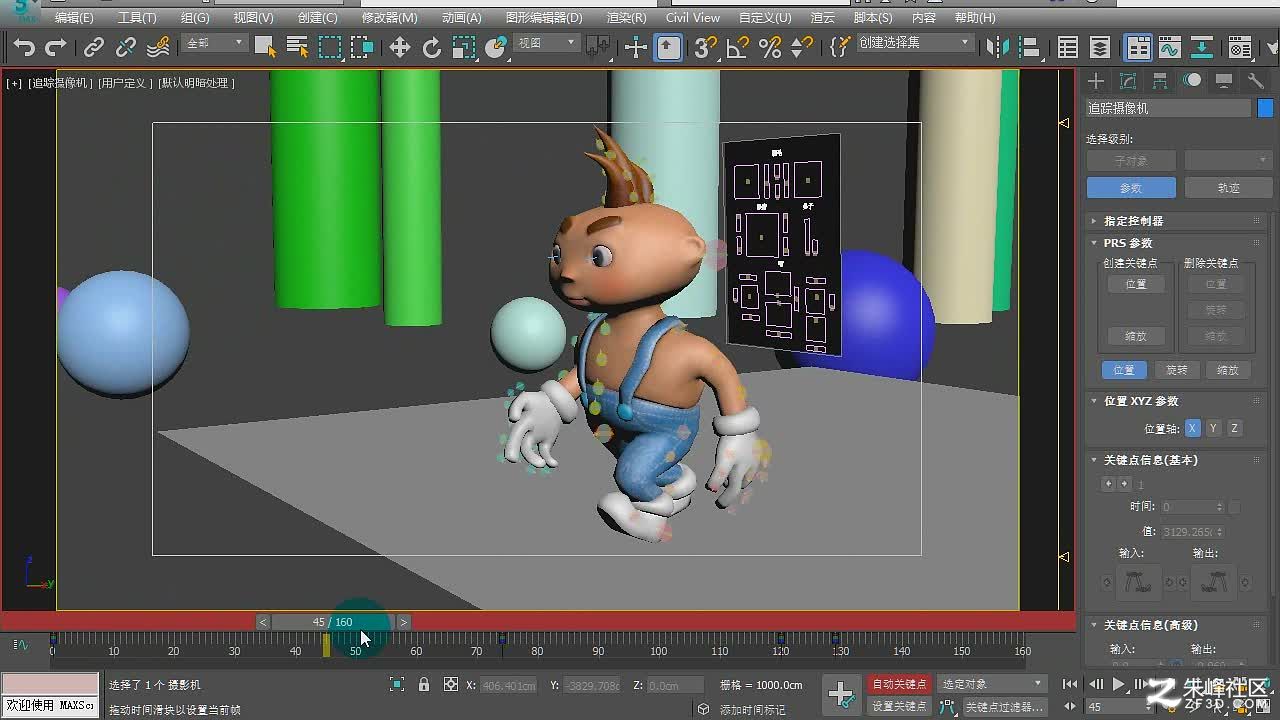Click the Mirror tool icon

[x=997, y=47]
